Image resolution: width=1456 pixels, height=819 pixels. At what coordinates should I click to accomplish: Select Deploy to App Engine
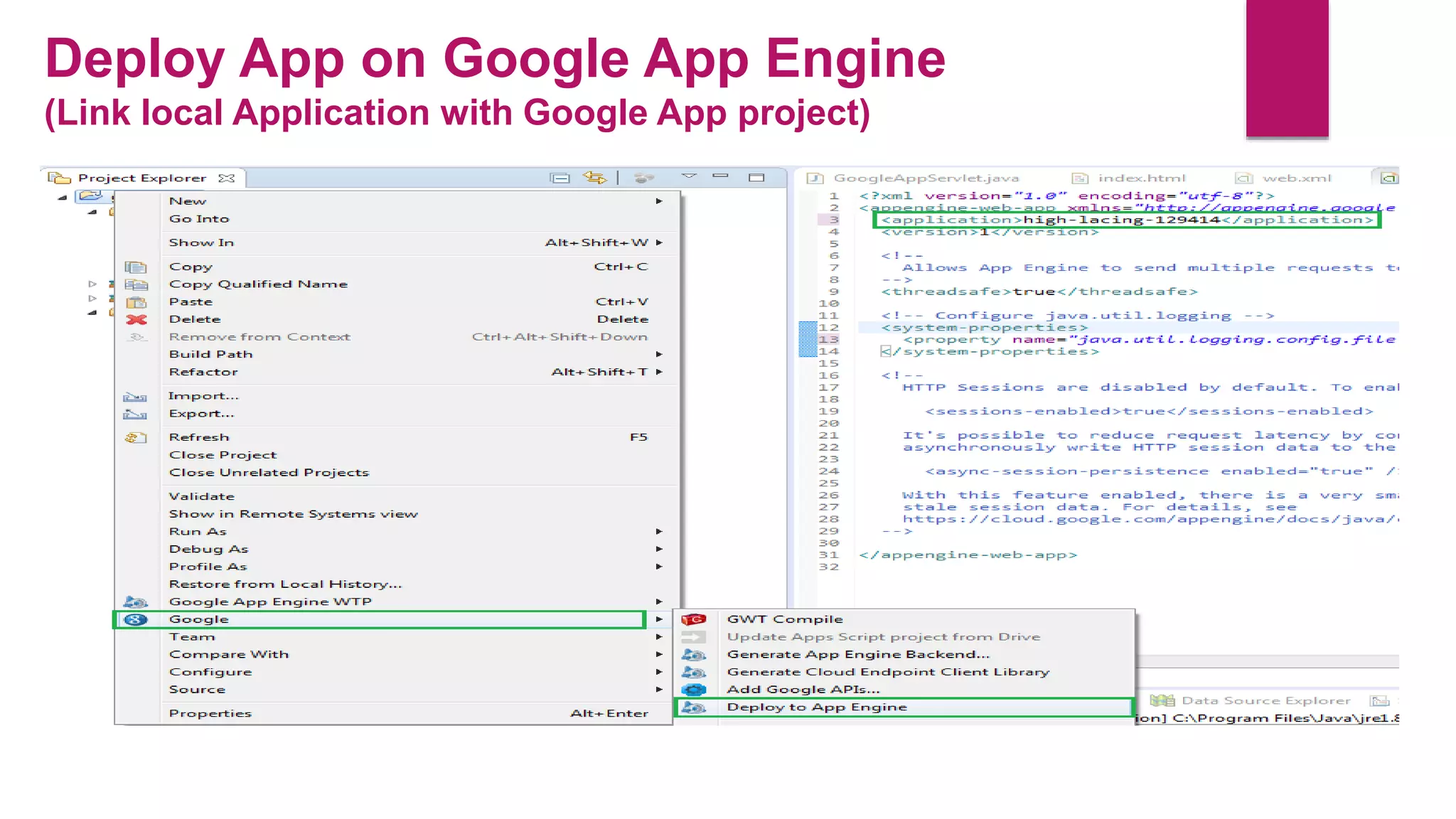click(904, 707)
